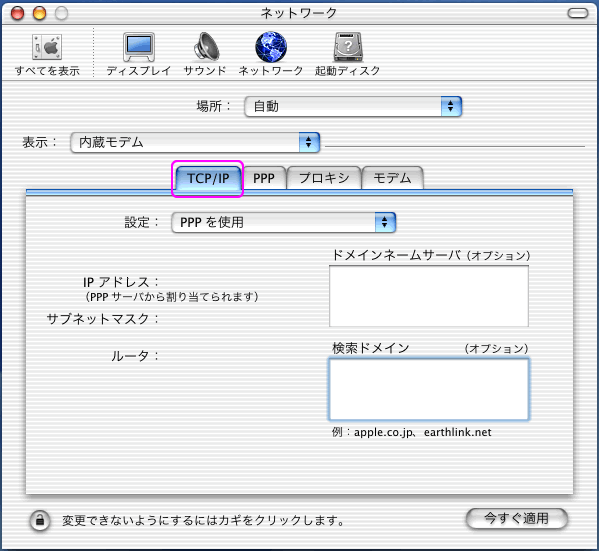Screen dimensions: 599x551
Task: Switch to the プロキシ tab
Action: (x=324, y=178)
